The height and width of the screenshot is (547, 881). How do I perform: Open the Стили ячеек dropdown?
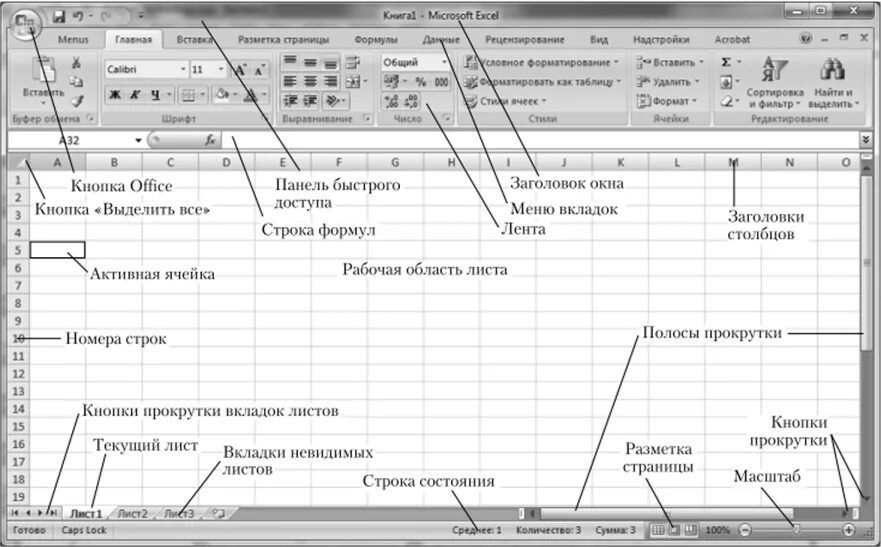click(x=505, y=102)
